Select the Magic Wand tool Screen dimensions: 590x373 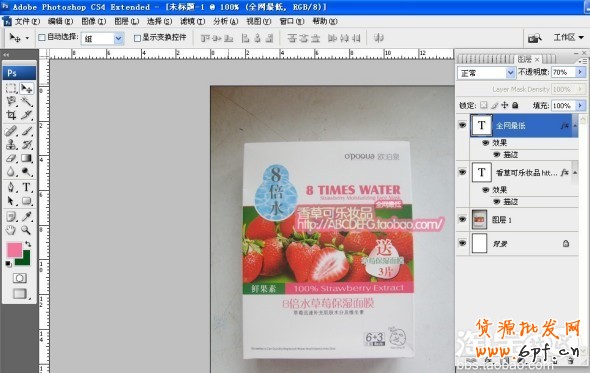tap(26, 102)
